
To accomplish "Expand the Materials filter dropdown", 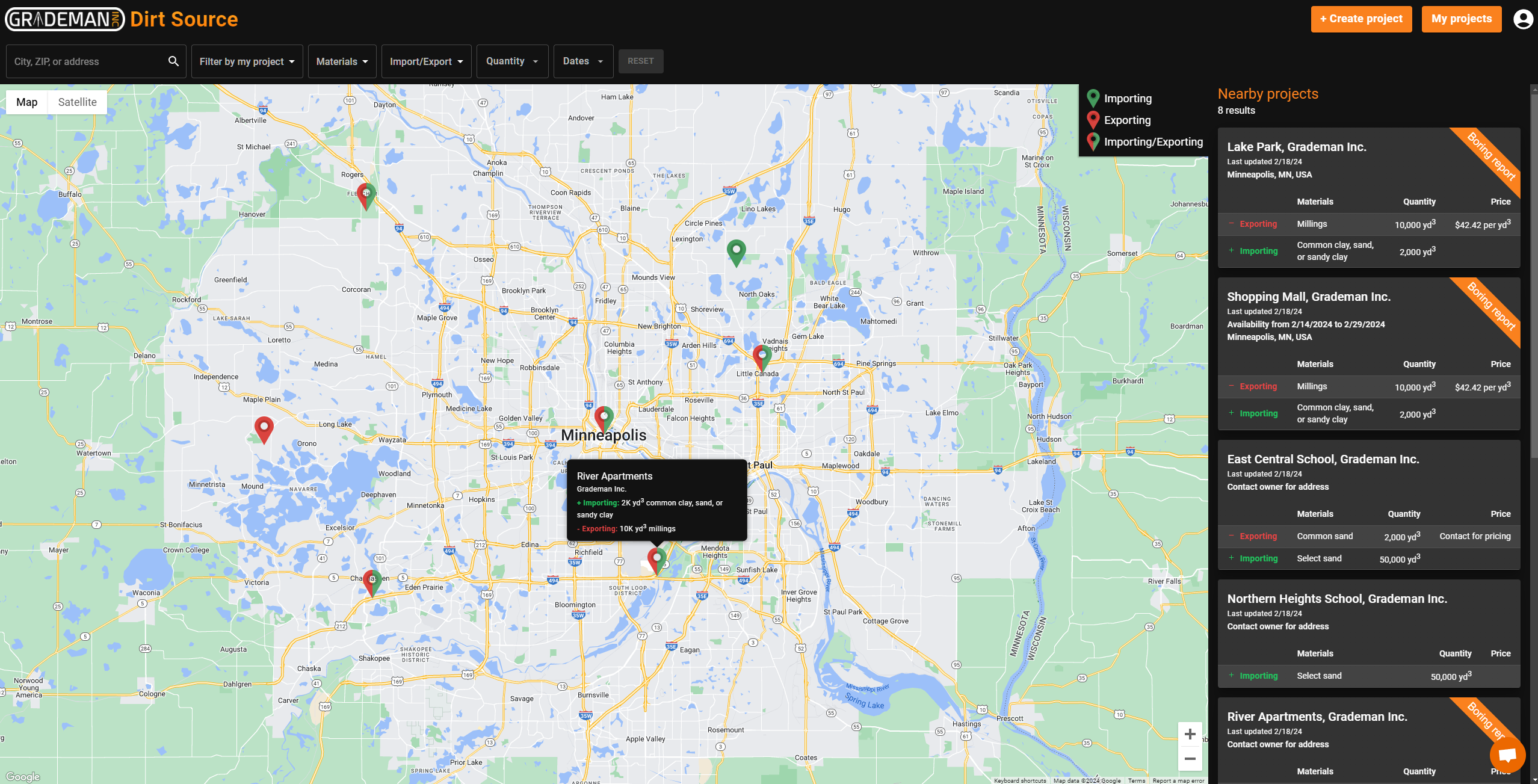I will point(342,61).
